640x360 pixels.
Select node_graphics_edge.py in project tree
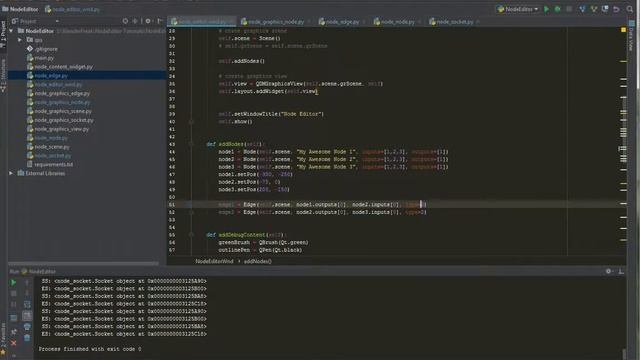pos(62,93)
